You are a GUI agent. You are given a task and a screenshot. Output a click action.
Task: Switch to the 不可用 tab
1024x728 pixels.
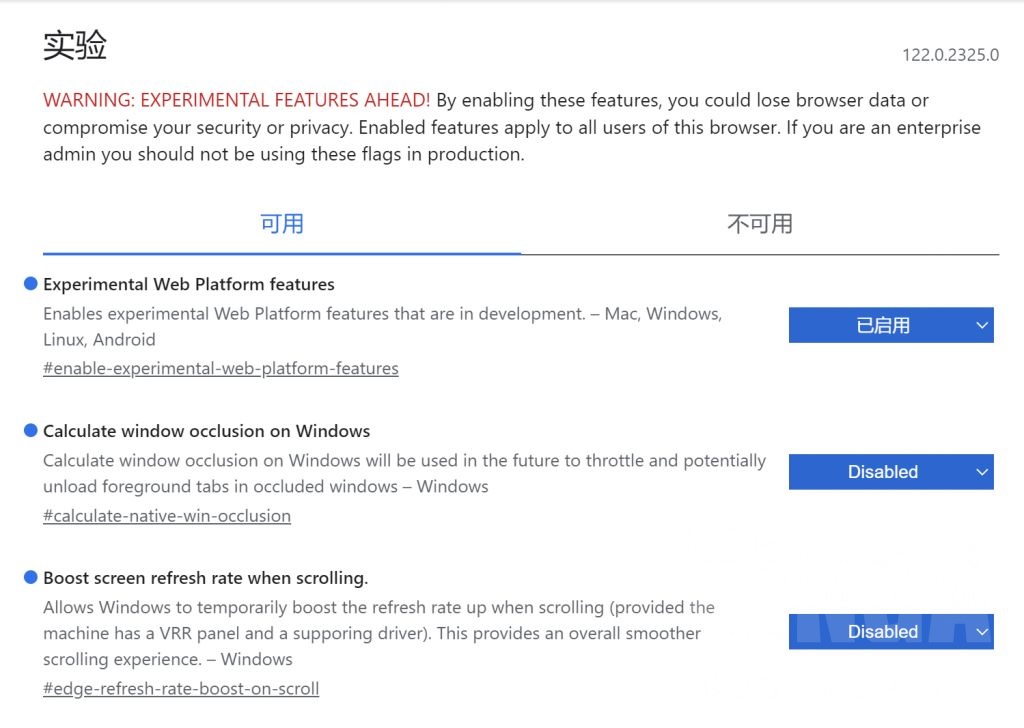coord(759,224)
